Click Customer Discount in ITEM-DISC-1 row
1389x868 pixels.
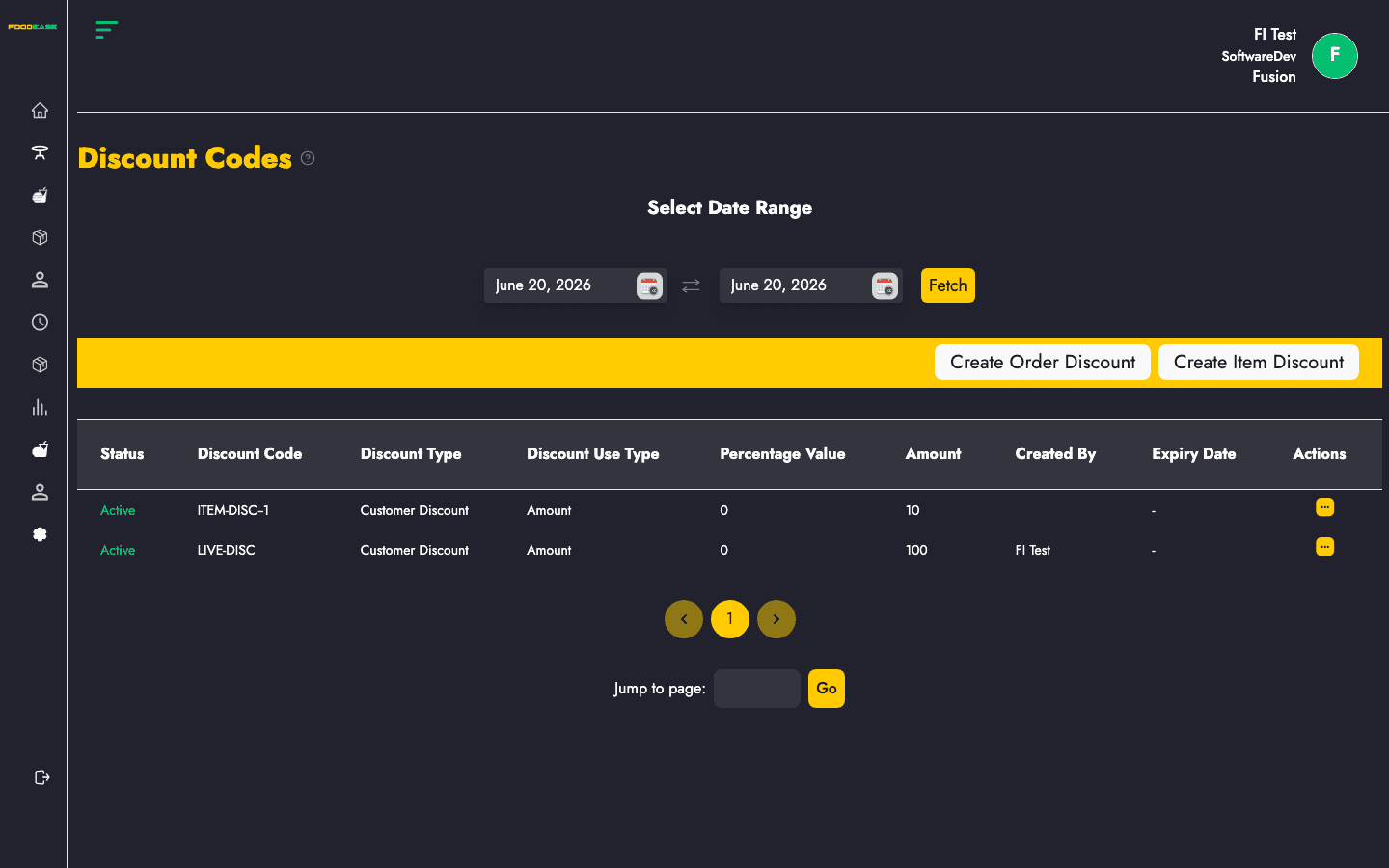[415, 511]
